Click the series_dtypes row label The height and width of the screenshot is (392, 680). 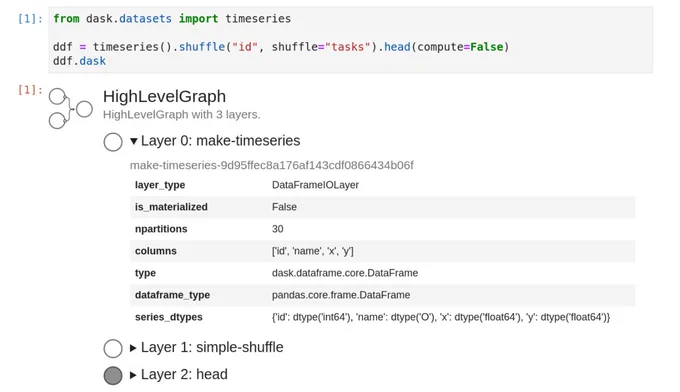tap(169, 317)
